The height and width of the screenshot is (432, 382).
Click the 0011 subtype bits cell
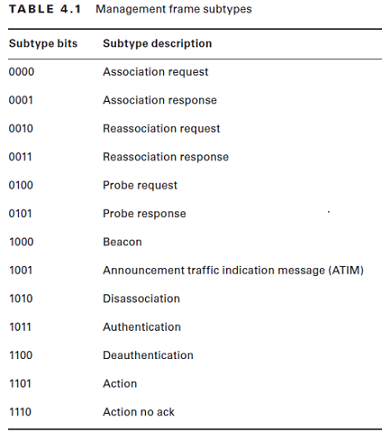tap(20, 157)
